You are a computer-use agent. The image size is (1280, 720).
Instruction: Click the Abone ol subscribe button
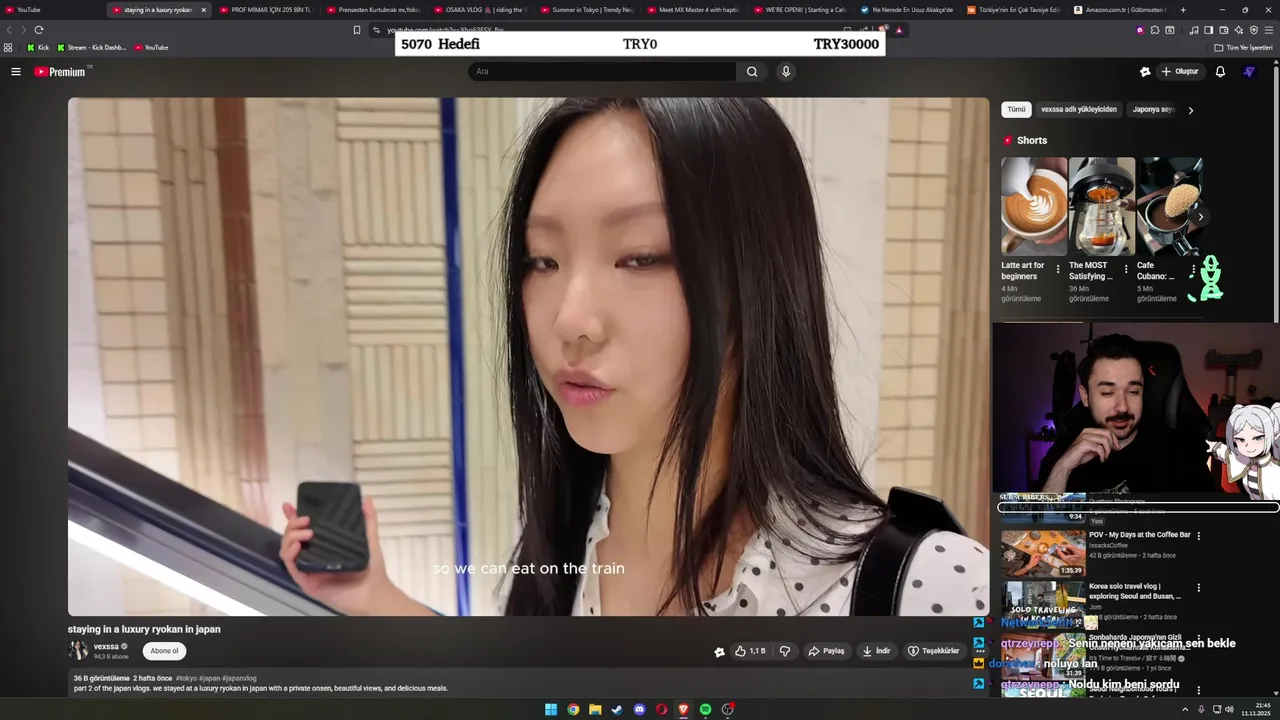point(164,651)
